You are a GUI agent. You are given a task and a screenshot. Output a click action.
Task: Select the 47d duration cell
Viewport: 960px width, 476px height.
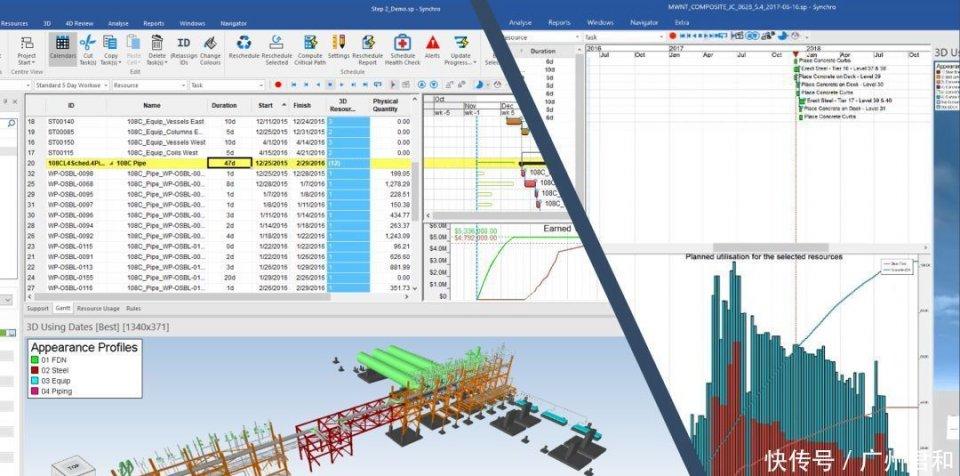pyautogui.click(x=230, y=163)
